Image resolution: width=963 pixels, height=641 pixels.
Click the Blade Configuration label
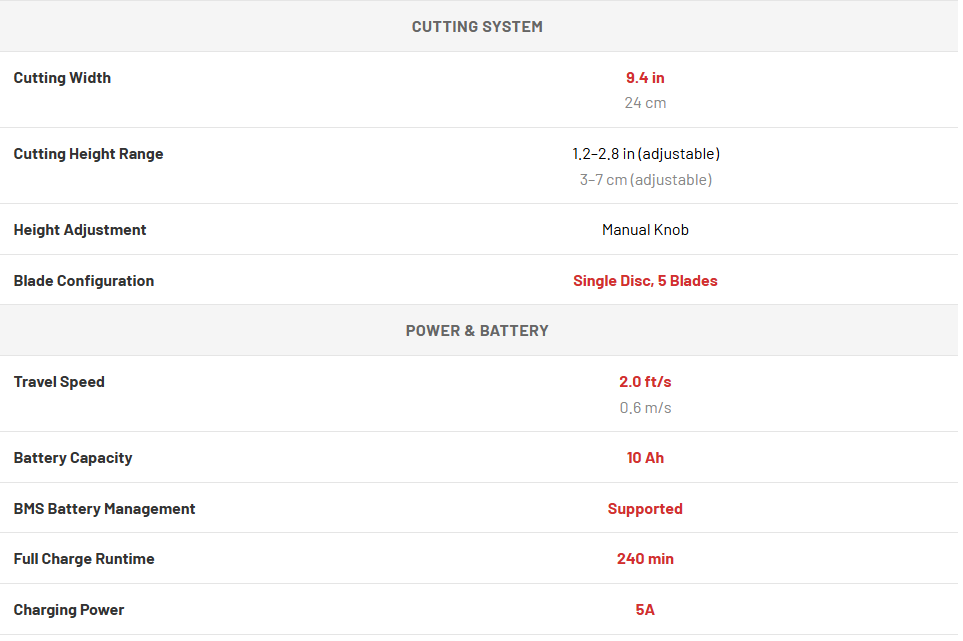point(84,281)
